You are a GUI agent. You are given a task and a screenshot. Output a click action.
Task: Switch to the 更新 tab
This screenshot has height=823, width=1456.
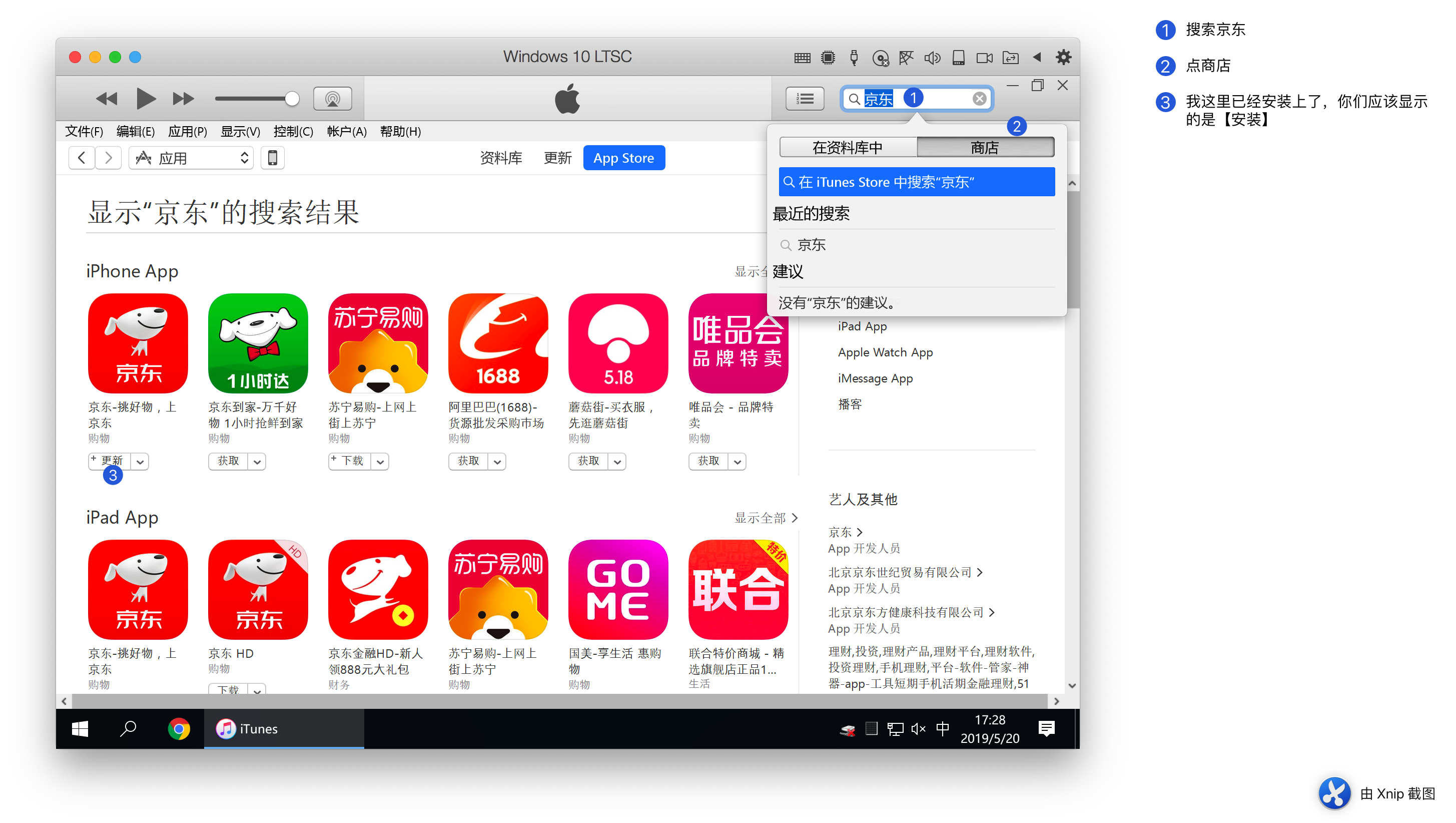557,158
